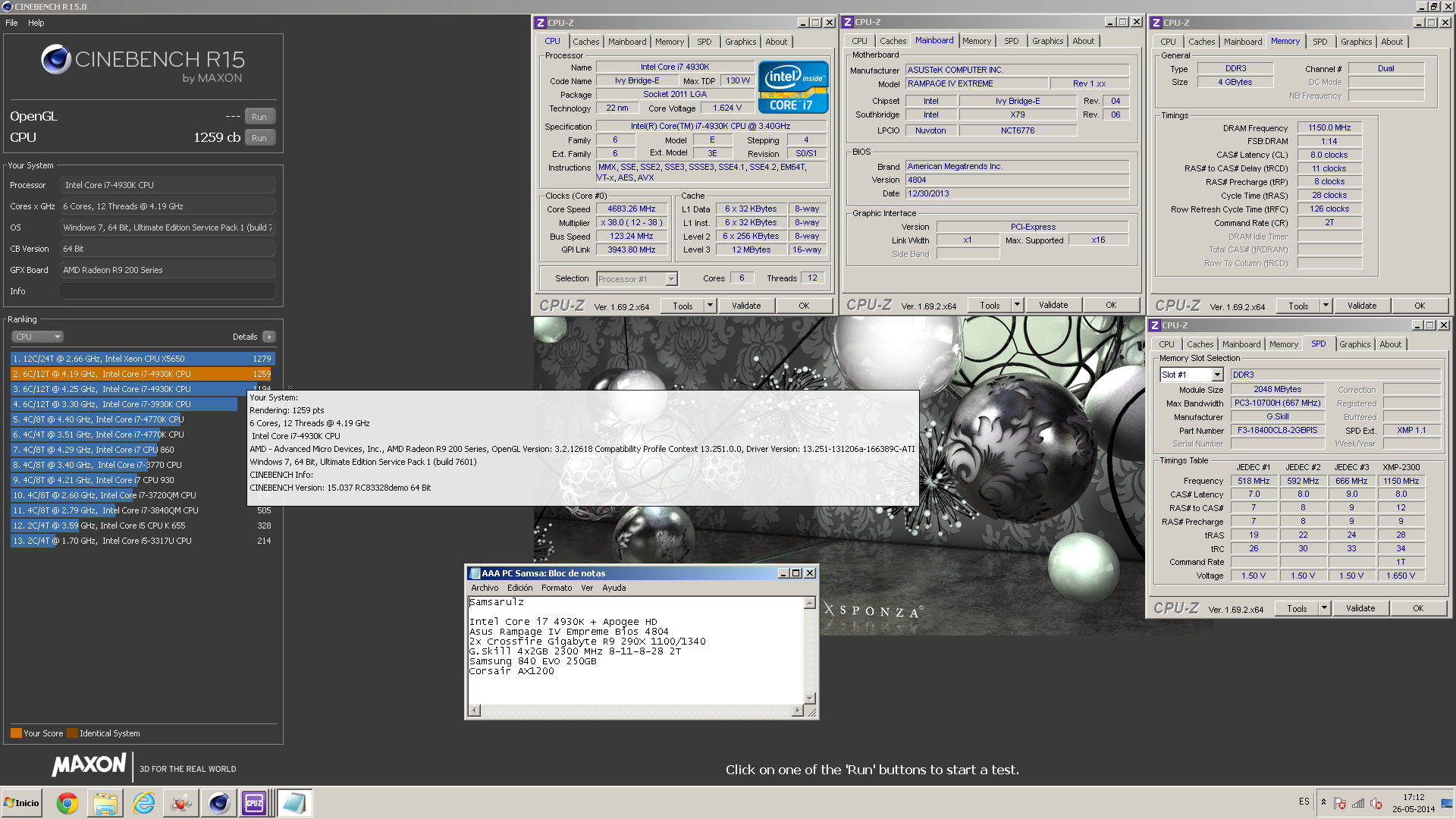Run the OpenGL benchmark test

tap(259, 117)
